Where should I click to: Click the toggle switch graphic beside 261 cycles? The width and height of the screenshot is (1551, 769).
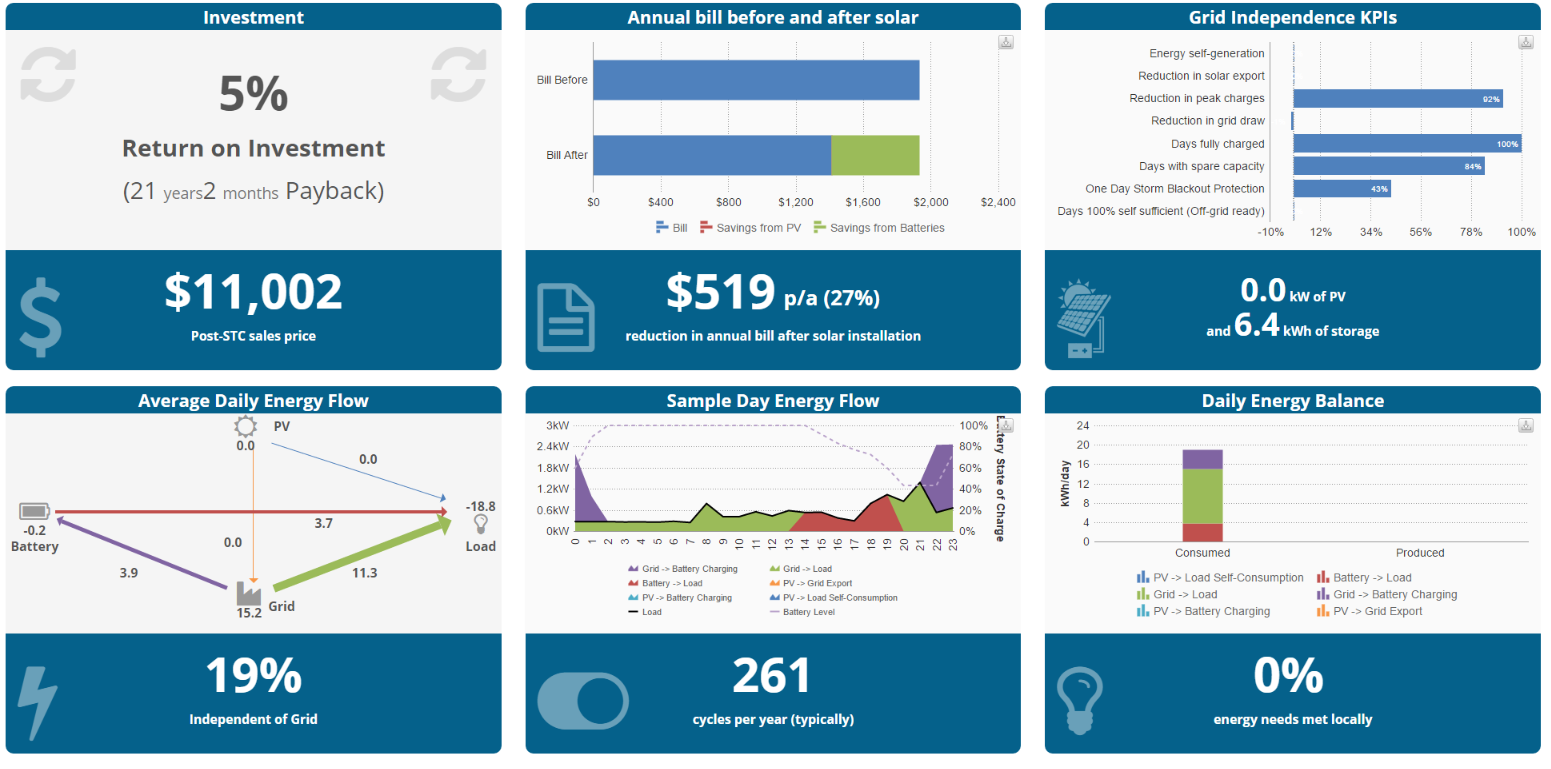583,701
